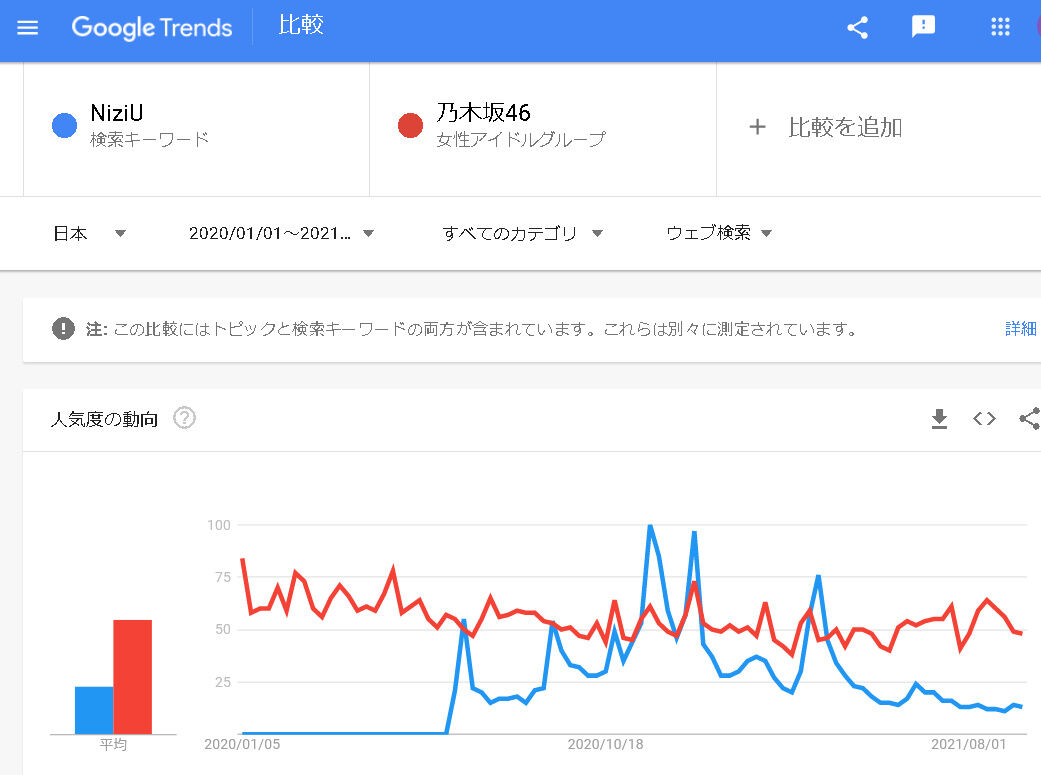Click the Google Trends logo
Image resolution: width=1041 pixels, height=775 pixels.
tap(151, 28)
